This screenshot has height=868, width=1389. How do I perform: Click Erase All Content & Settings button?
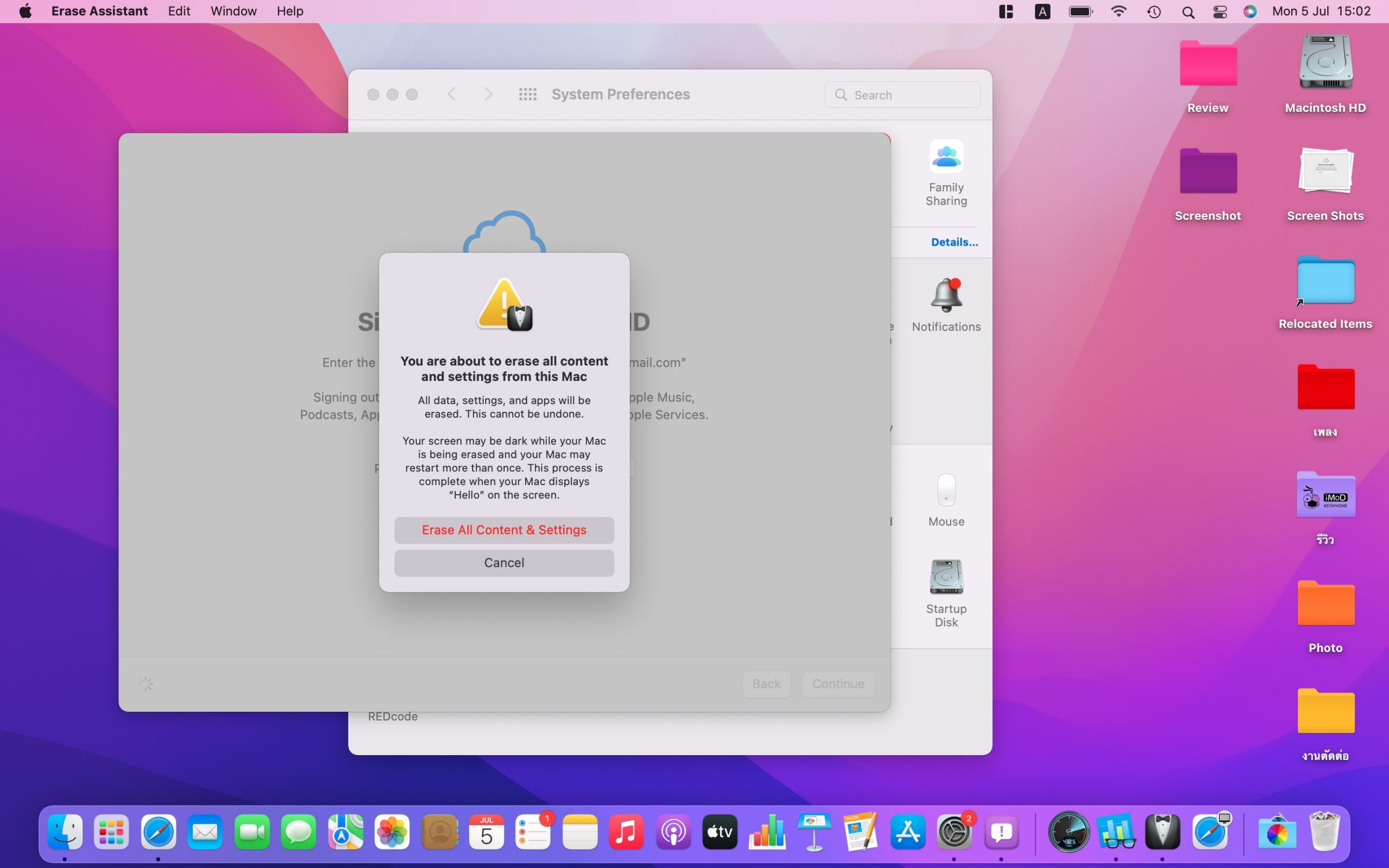point(504,530)
